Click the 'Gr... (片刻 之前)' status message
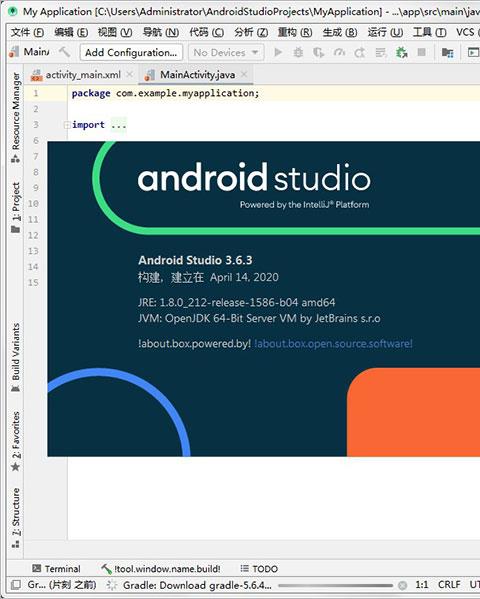This screenshot has height=599, width=480. (62, 585)
